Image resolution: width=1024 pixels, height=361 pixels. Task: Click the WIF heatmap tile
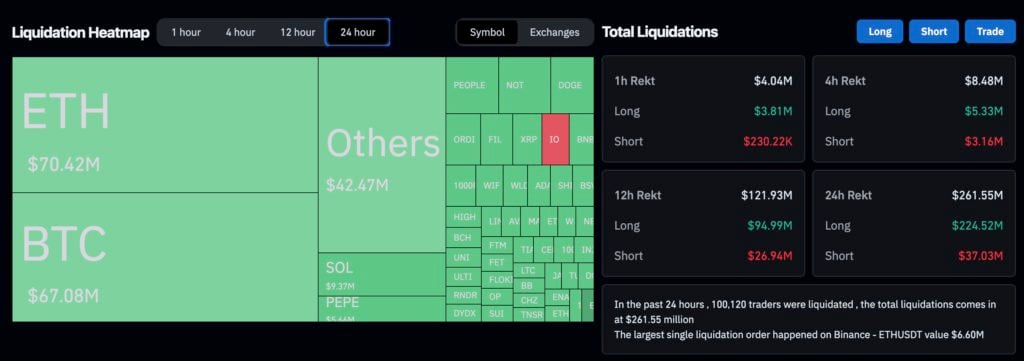(x=489, y=185)
